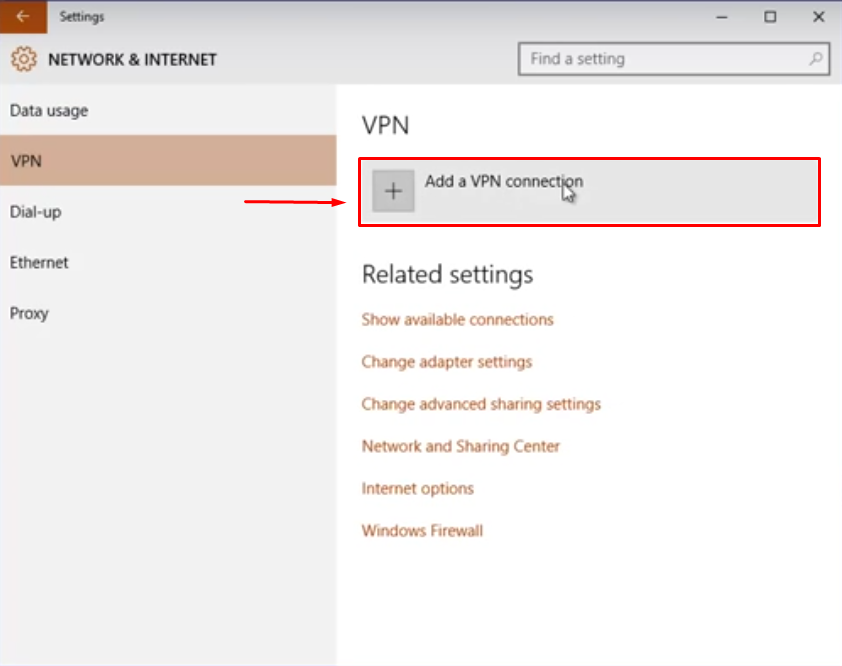Close the Settings window

pos(818,17)
